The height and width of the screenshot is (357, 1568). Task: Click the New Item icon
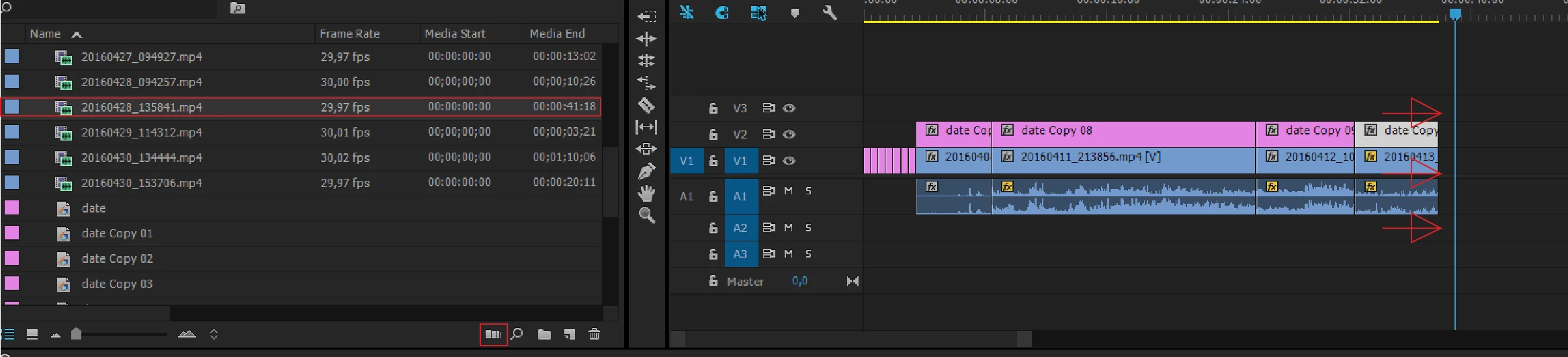pyautogui.click(x=570, y=334)
